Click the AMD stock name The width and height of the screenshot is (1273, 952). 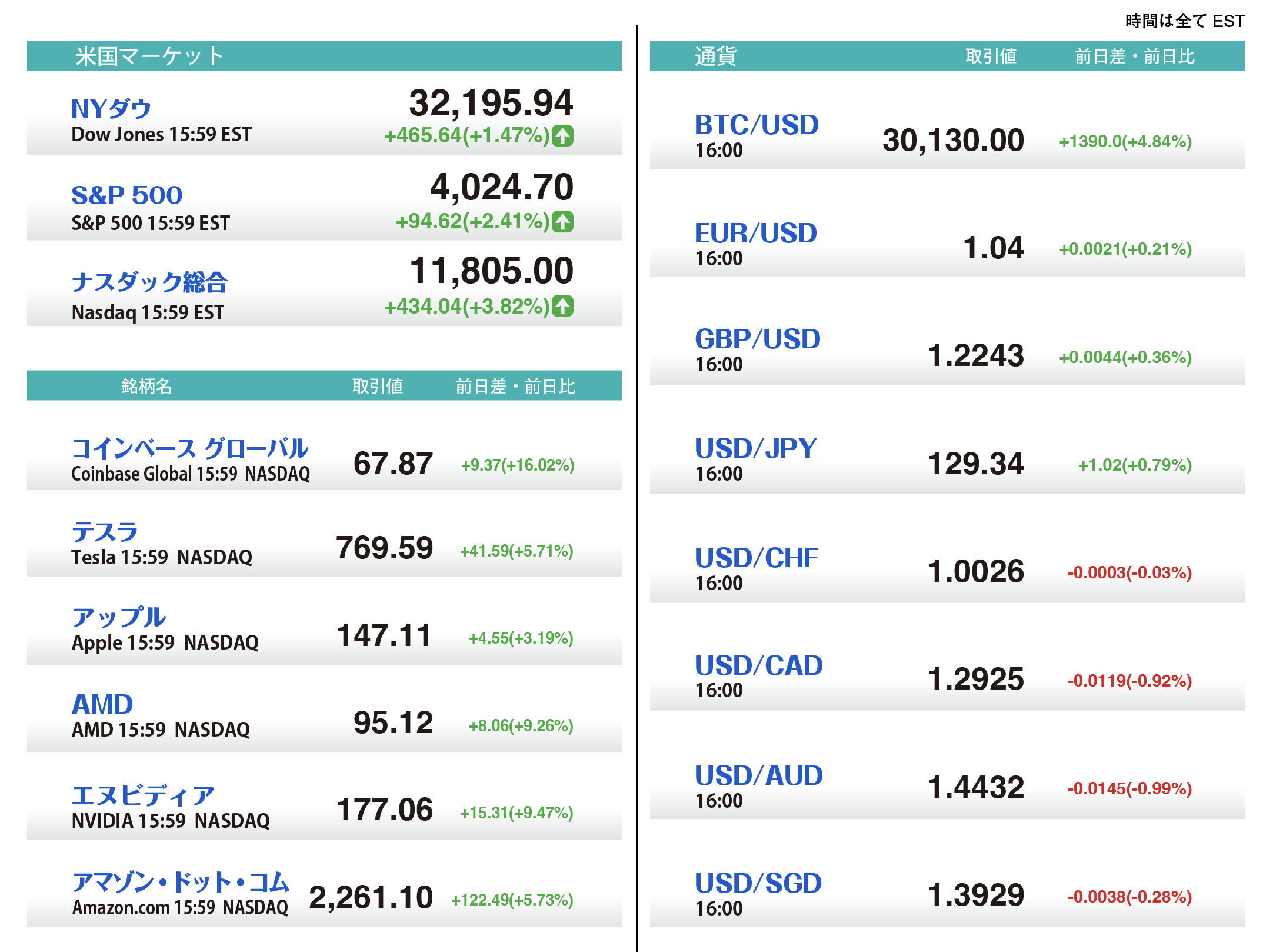click(x=102, y=704)
